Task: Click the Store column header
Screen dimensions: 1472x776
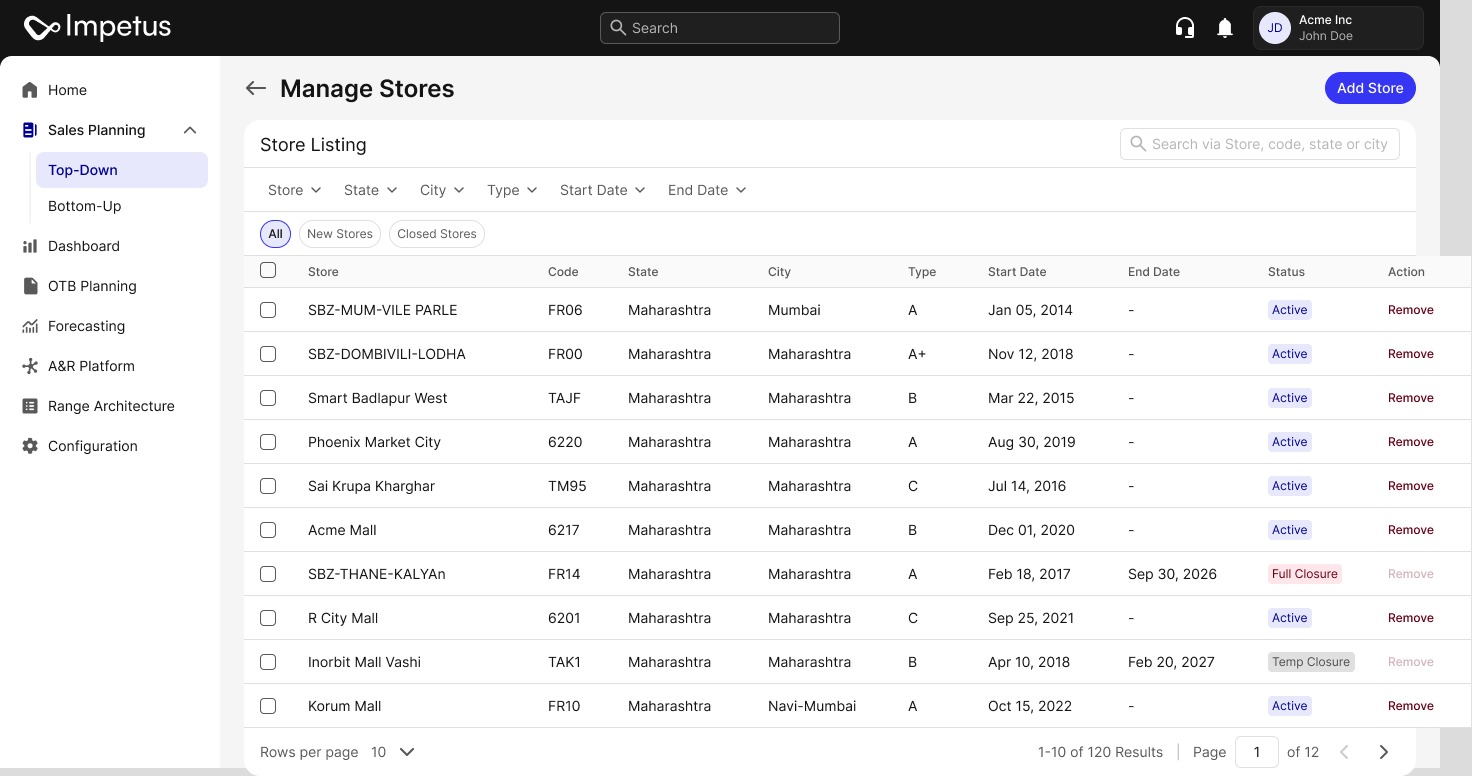Action: tap(323, 272)
